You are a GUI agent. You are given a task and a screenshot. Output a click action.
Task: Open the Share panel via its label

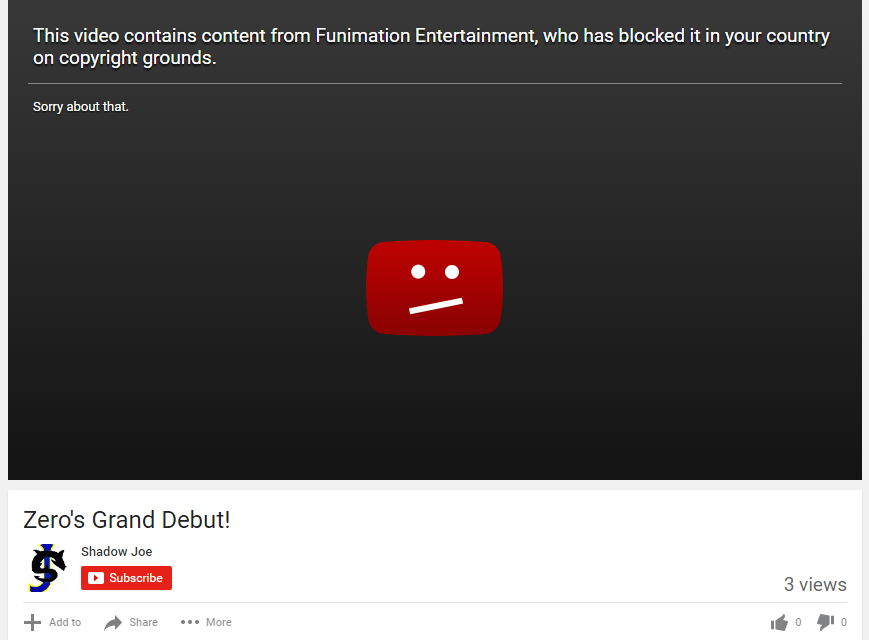[144, 622]
